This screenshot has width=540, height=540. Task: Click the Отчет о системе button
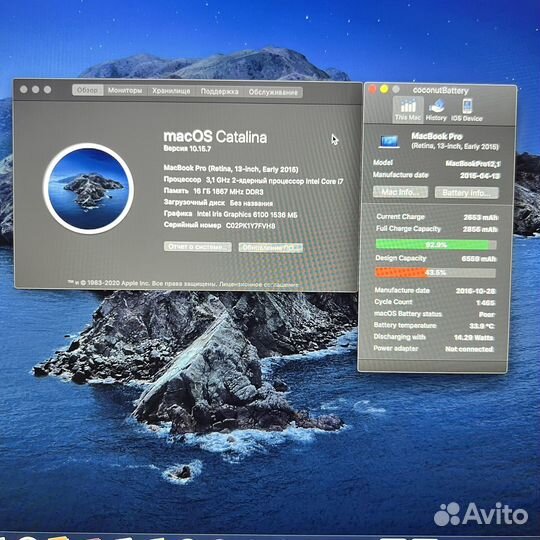[x=198, y=247]
